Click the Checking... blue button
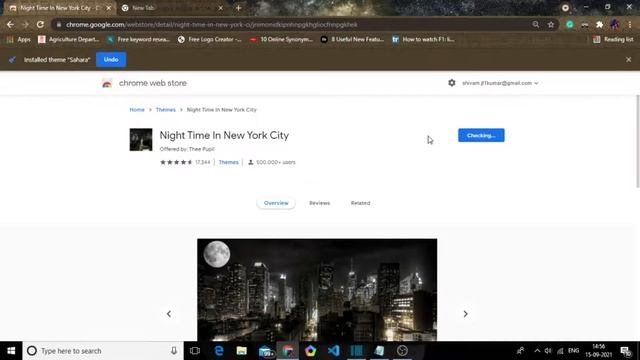Screen dimensions: 640x360 coord(481,136)
